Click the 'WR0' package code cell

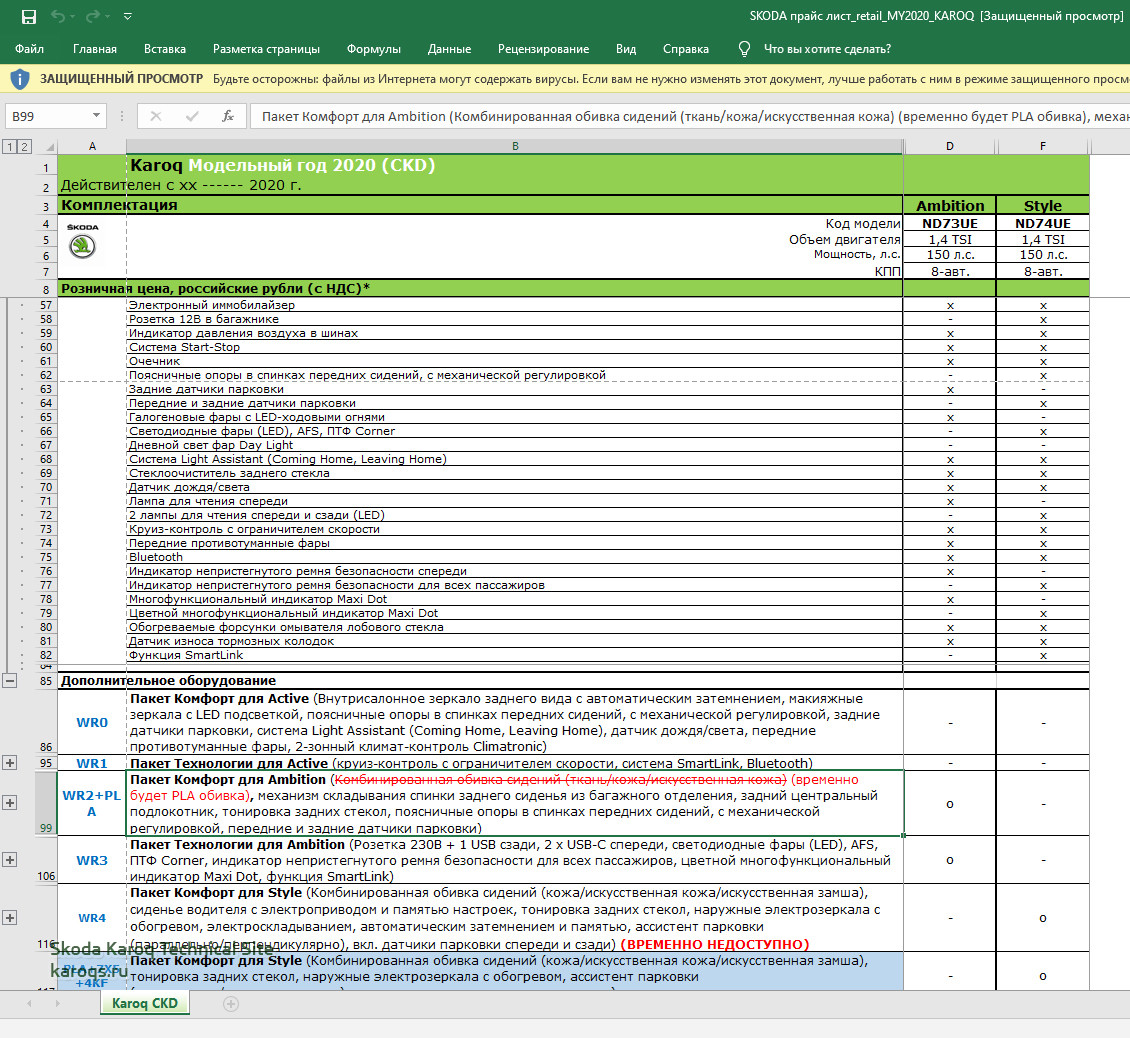pos(92,722)
